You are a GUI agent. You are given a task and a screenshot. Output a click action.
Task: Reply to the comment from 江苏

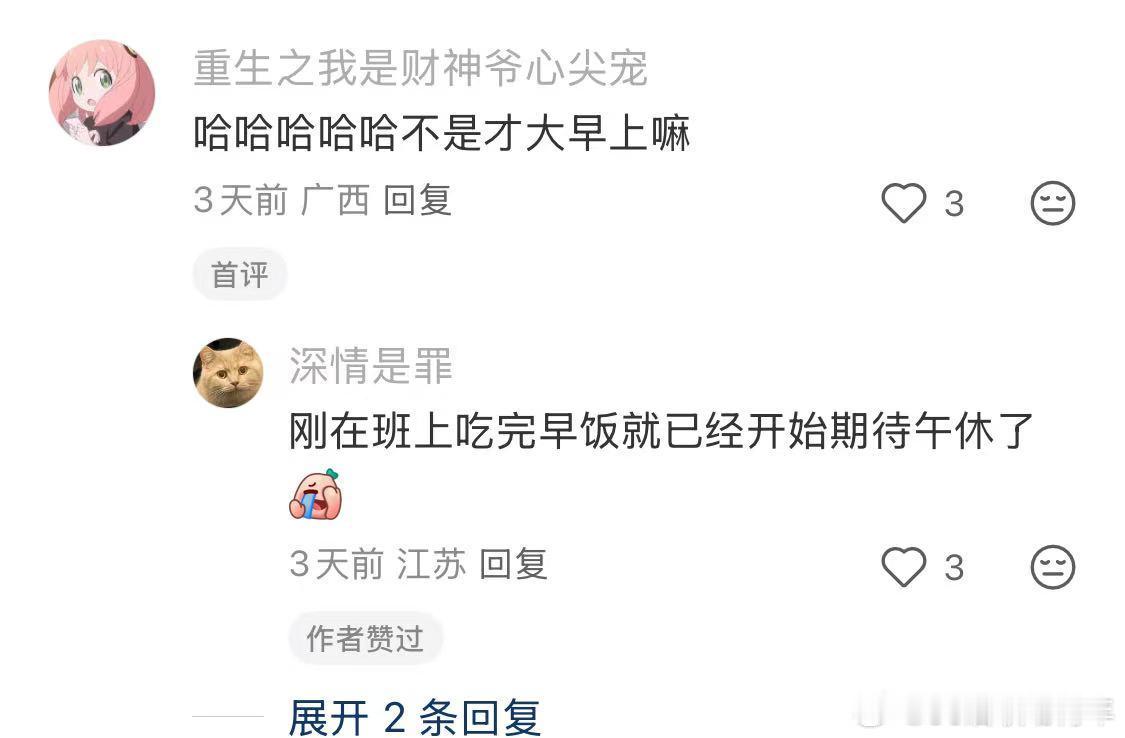(513, 564)
